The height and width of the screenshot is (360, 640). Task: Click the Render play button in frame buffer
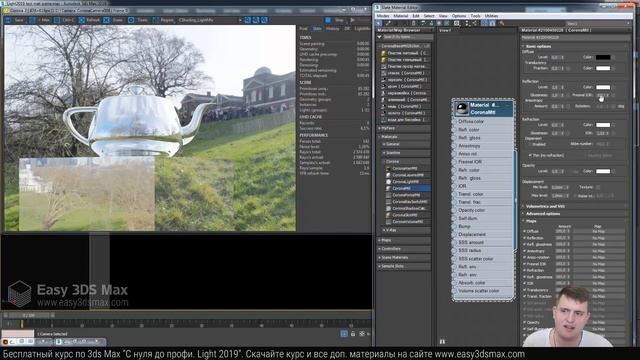[x=353, y=20]
